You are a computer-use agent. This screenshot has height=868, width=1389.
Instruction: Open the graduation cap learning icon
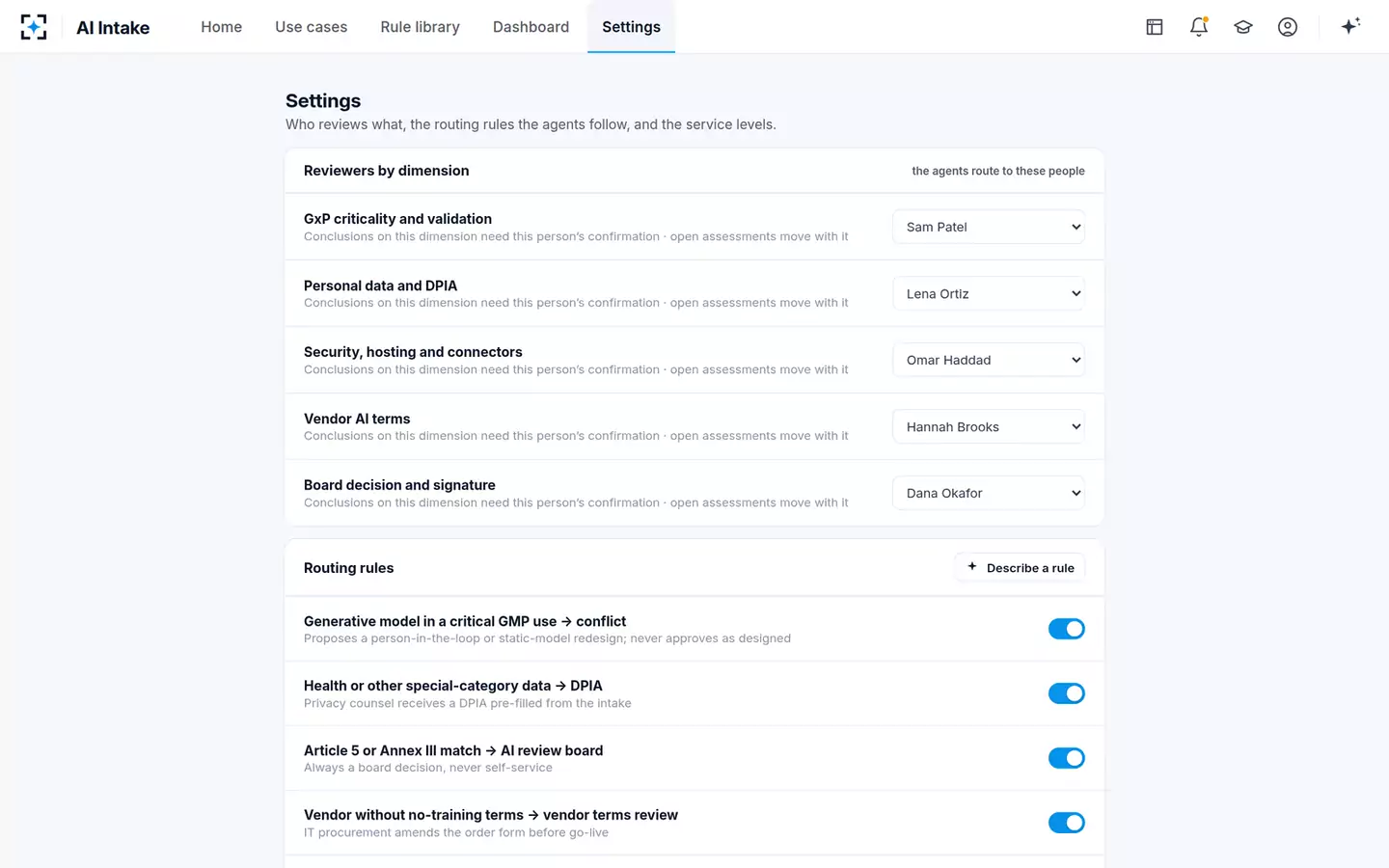(x=1243, y=27)
